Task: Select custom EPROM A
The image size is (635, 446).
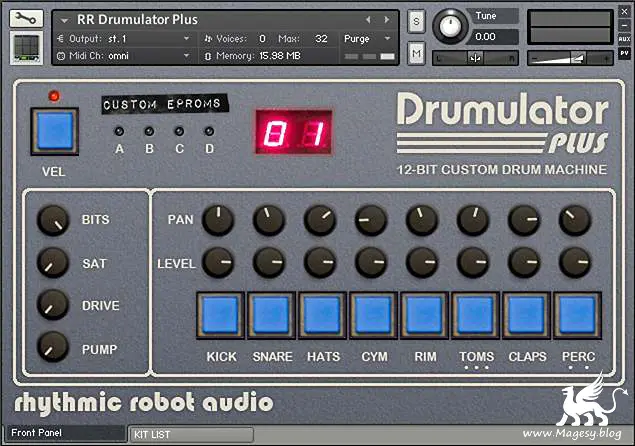Action: click(119, 131)
